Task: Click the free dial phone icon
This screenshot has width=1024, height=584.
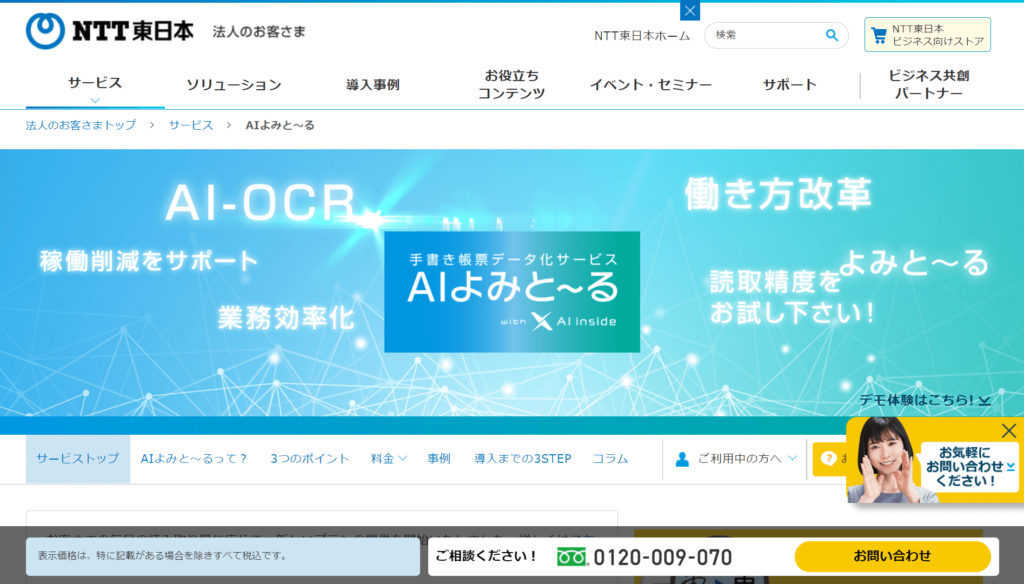Action: tap(572, 557)
